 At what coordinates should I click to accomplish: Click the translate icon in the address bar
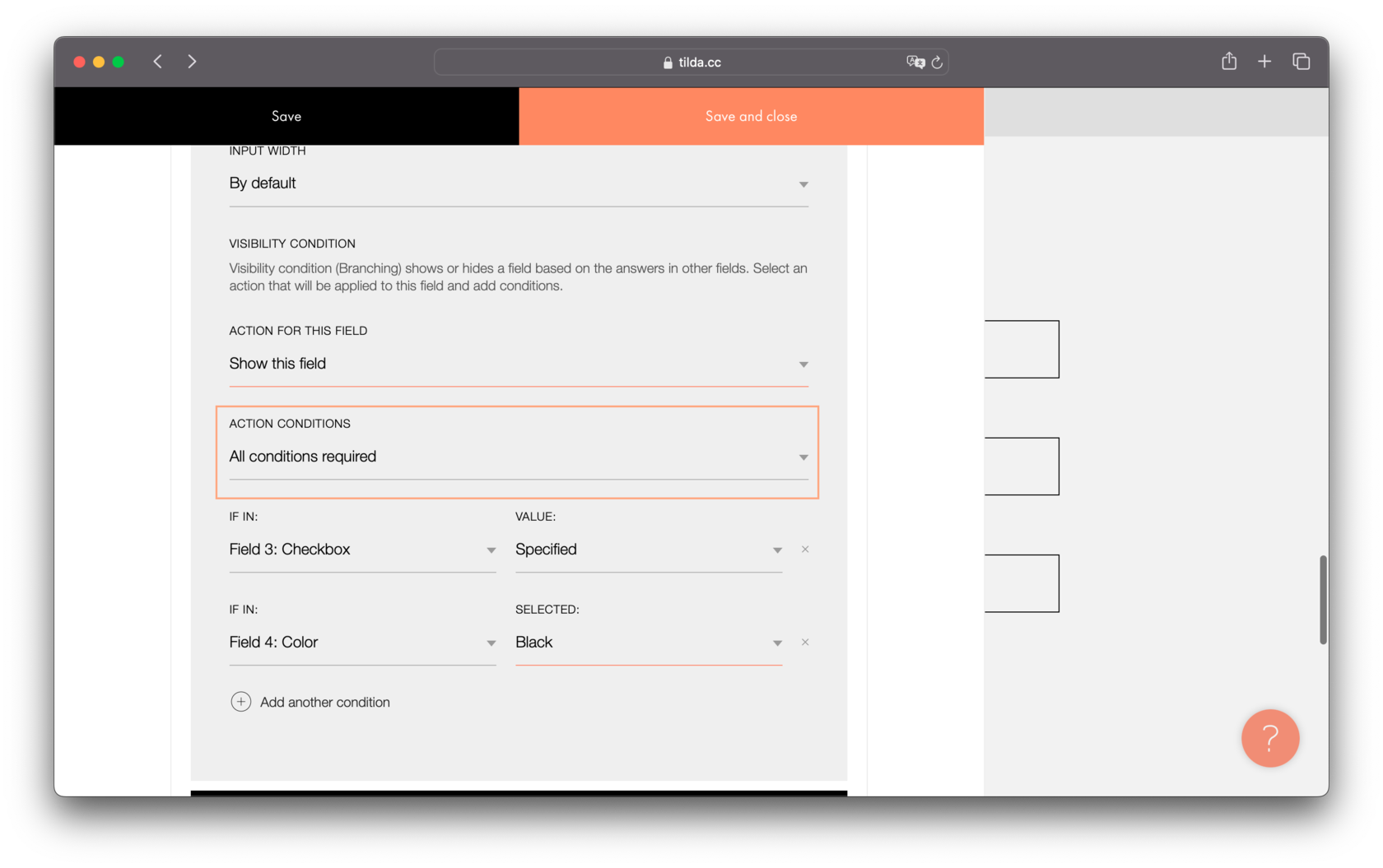[x=914, y=62]
